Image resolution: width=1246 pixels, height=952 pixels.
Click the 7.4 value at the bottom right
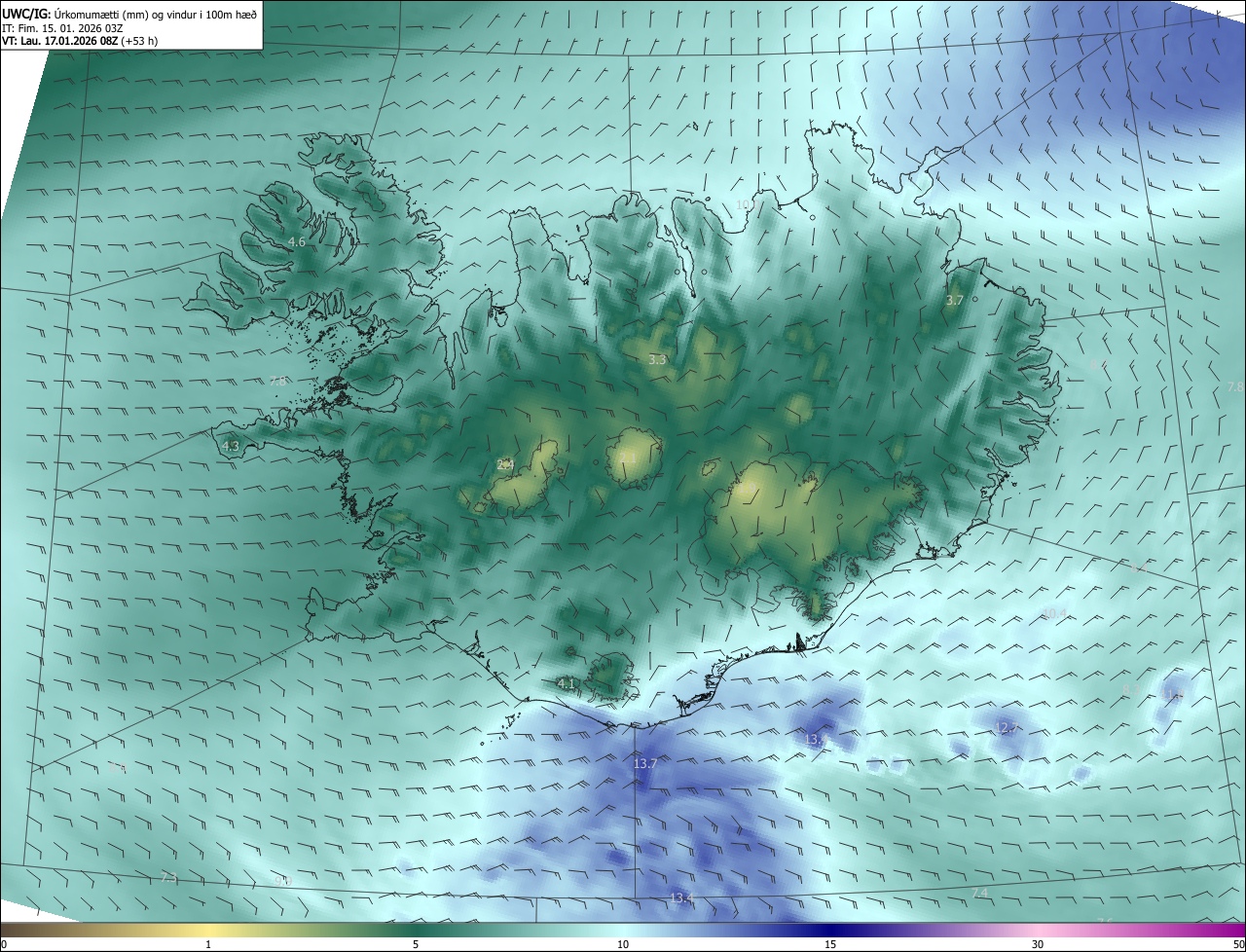click(x=980, y=893)
